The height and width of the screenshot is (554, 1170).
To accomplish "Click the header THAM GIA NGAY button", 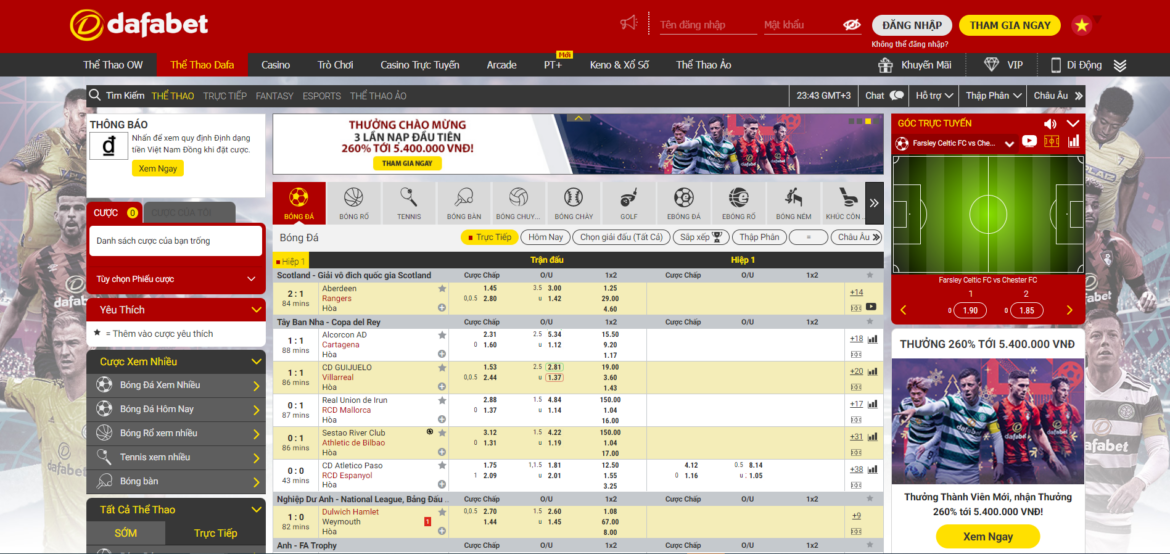I will [1010, 25].
